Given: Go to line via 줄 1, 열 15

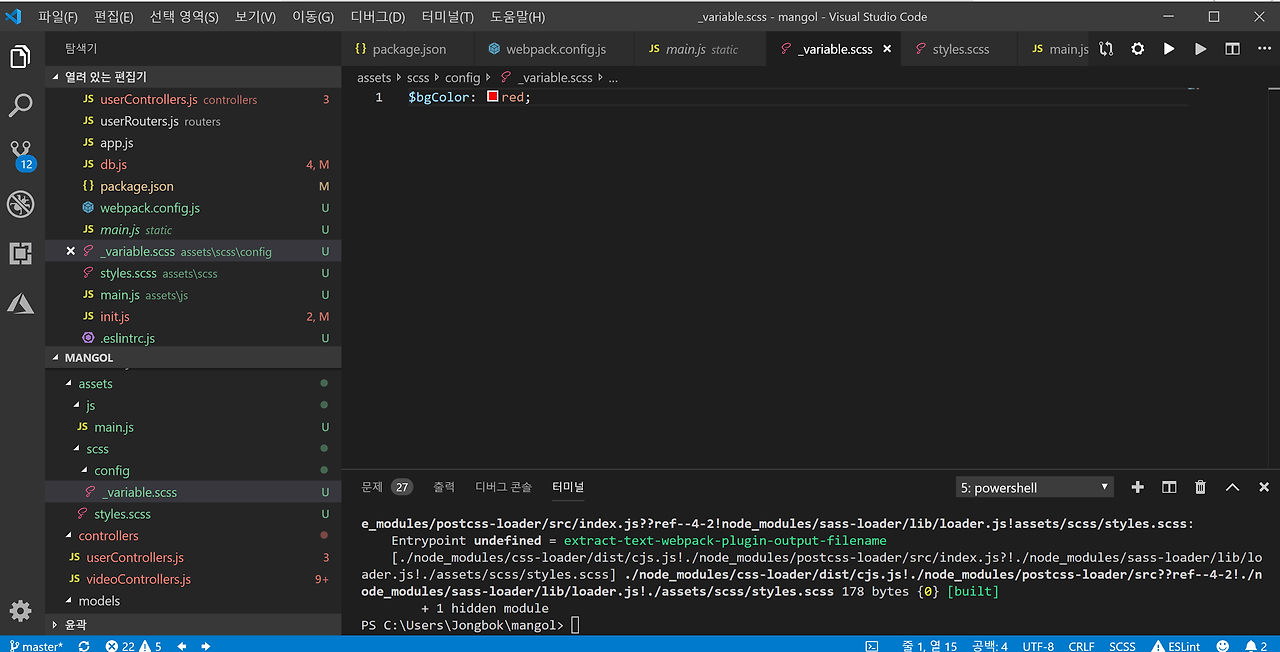Looking at the screenshot, I should pos(929,646).
